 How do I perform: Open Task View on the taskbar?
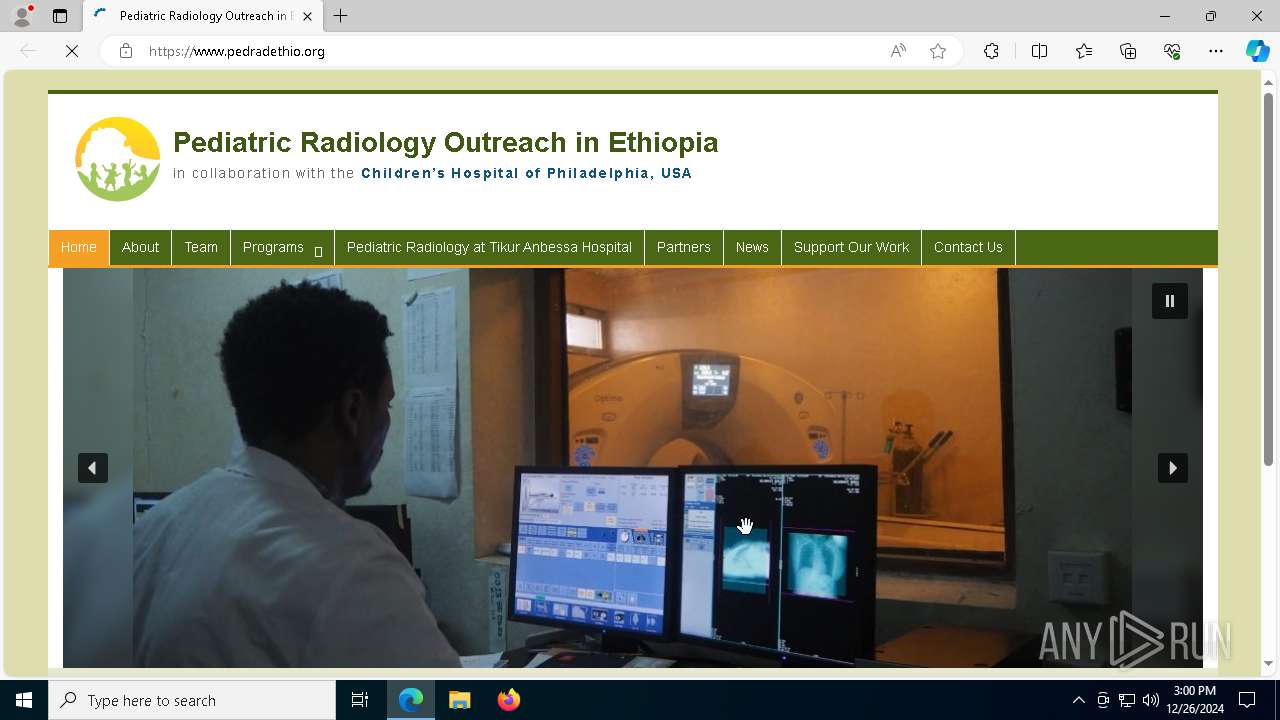coord(360,700)
